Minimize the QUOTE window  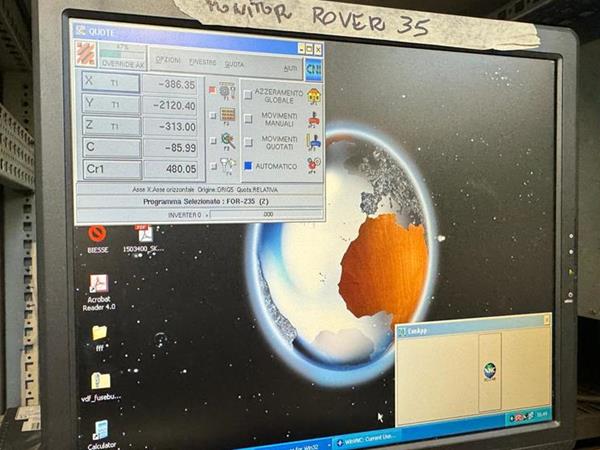tap(302, 48)
